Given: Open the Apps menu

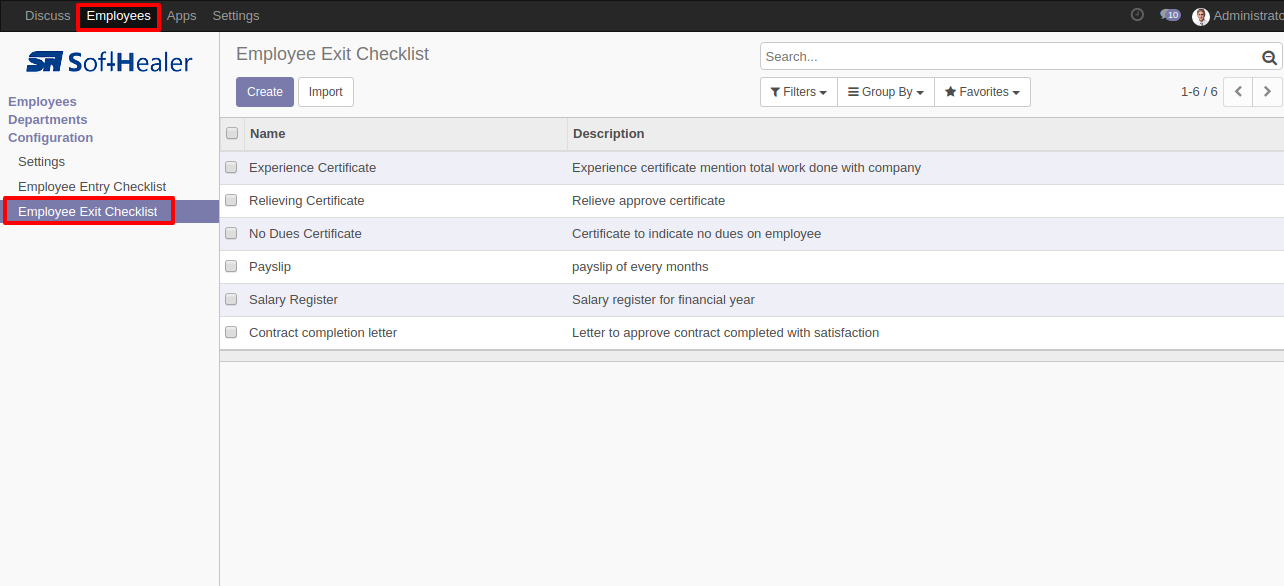Looking at the screenshot, I should (181, 16).
